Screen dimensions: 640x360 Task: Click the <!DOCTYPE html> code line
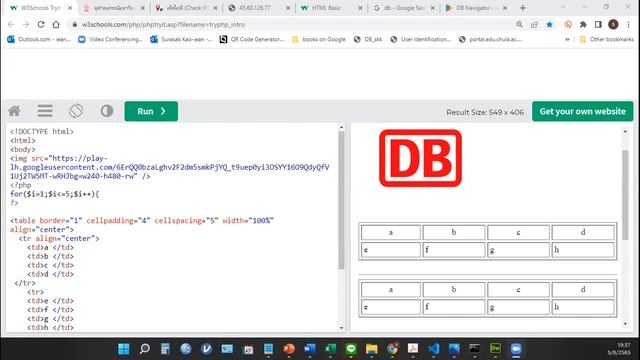coord(42,131)
